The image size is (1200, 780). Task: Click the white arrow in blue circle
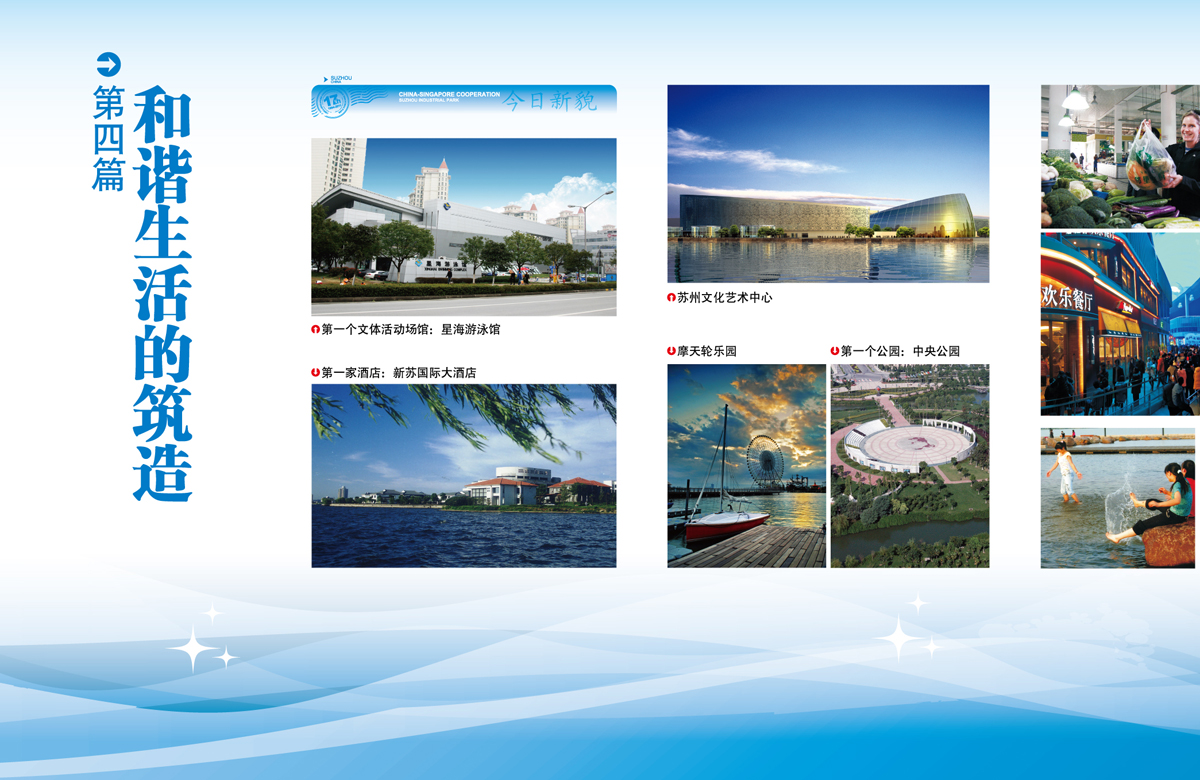click(x=107, y=65)
